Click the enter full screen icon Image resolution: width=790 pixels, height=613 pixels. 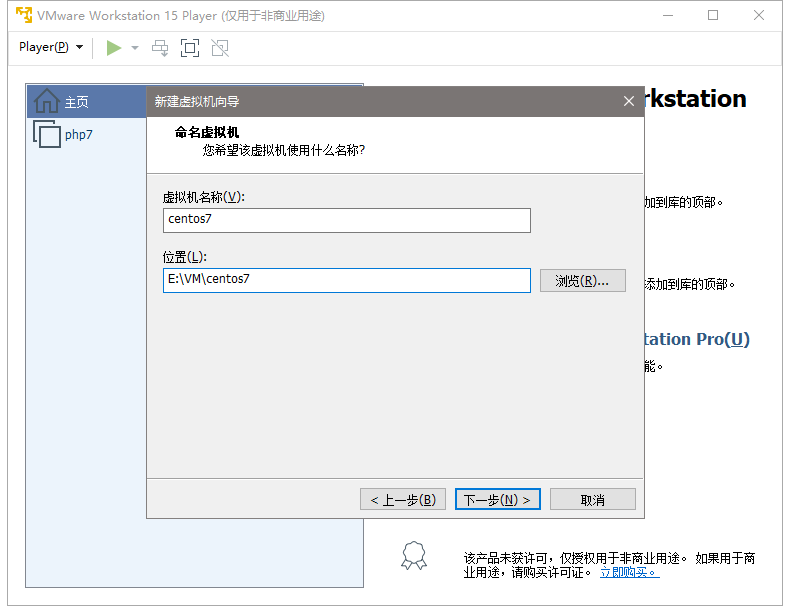point(190,48)
